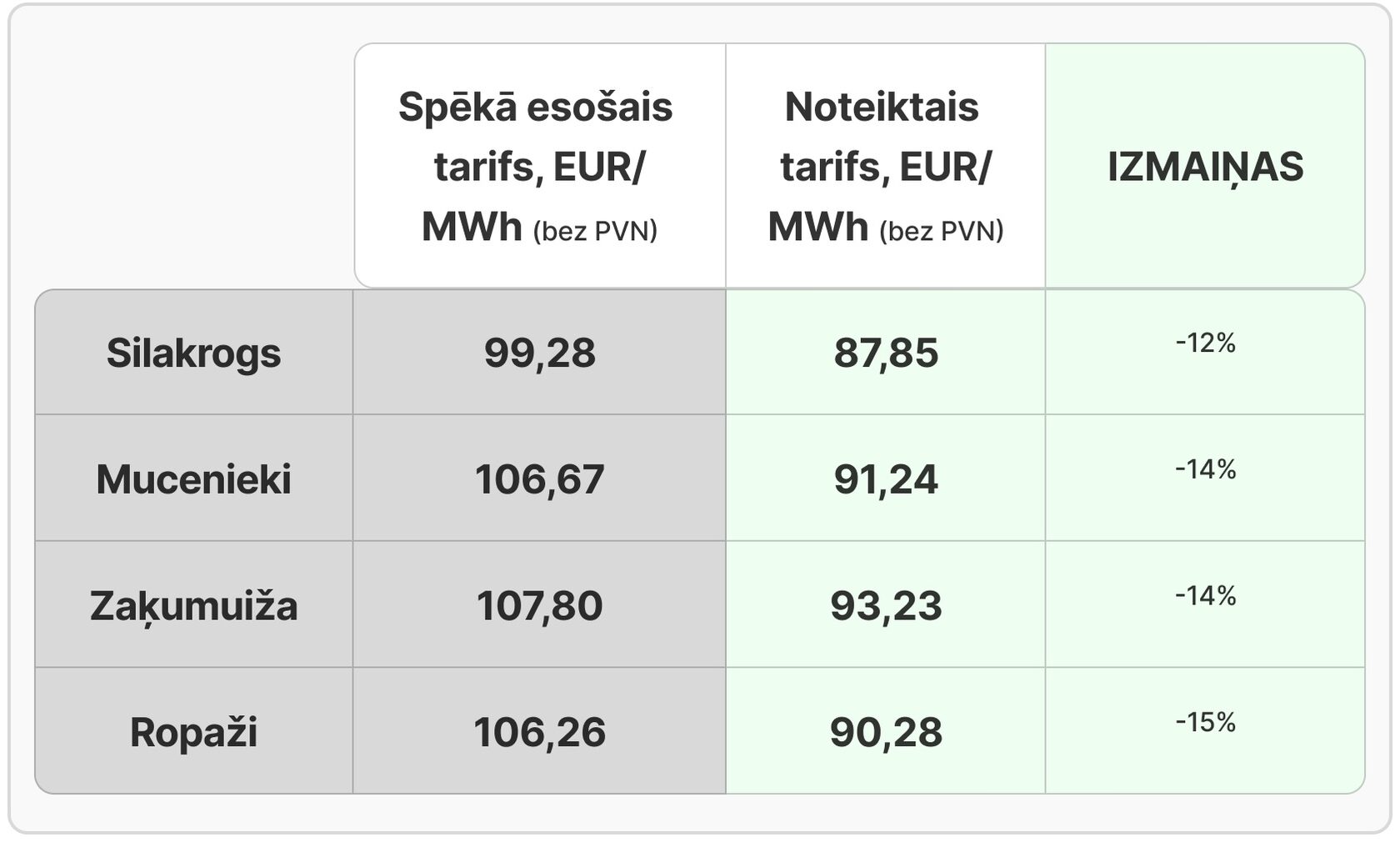Select the Mucenieki row label

coord(193,479)
